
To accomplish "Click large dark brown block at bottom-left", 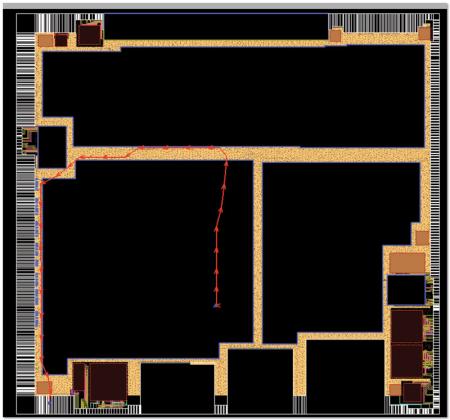I will point(108,381).
